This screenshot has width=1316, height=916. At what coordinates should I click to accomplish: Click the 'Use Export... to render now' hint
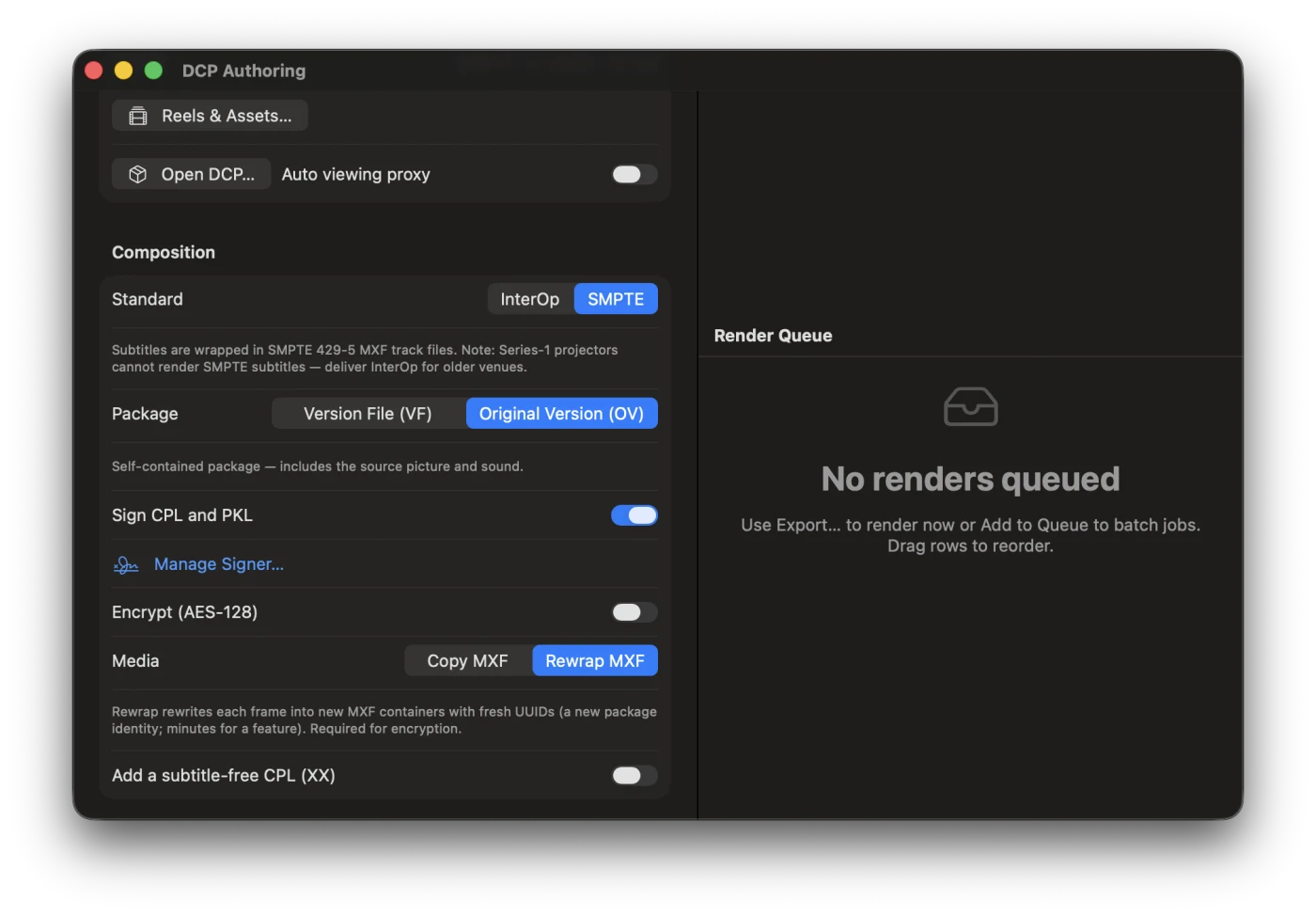click(x=970, y=535)
